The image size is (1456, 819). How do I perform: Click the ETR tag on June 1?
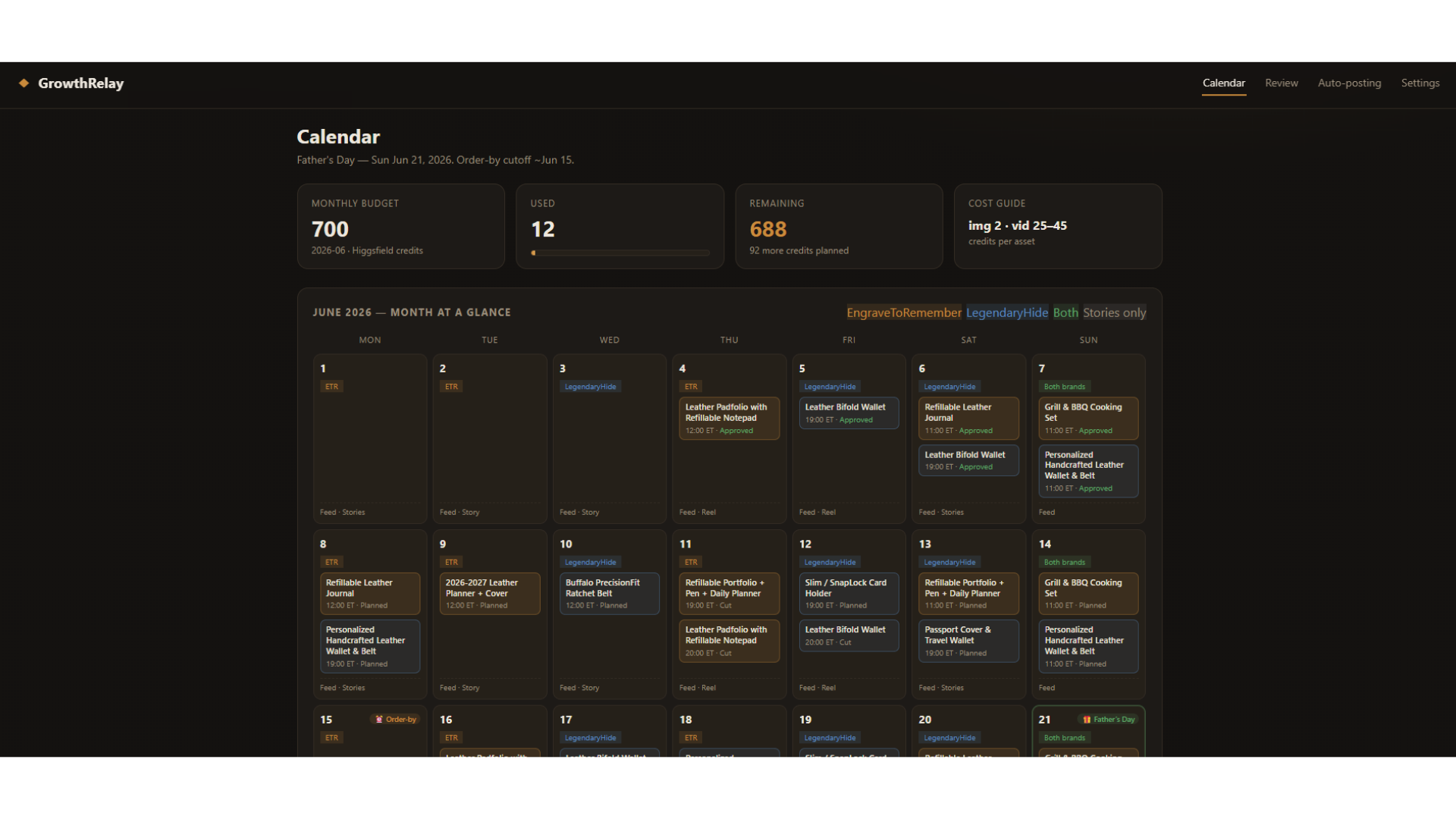tap(332, 387)
